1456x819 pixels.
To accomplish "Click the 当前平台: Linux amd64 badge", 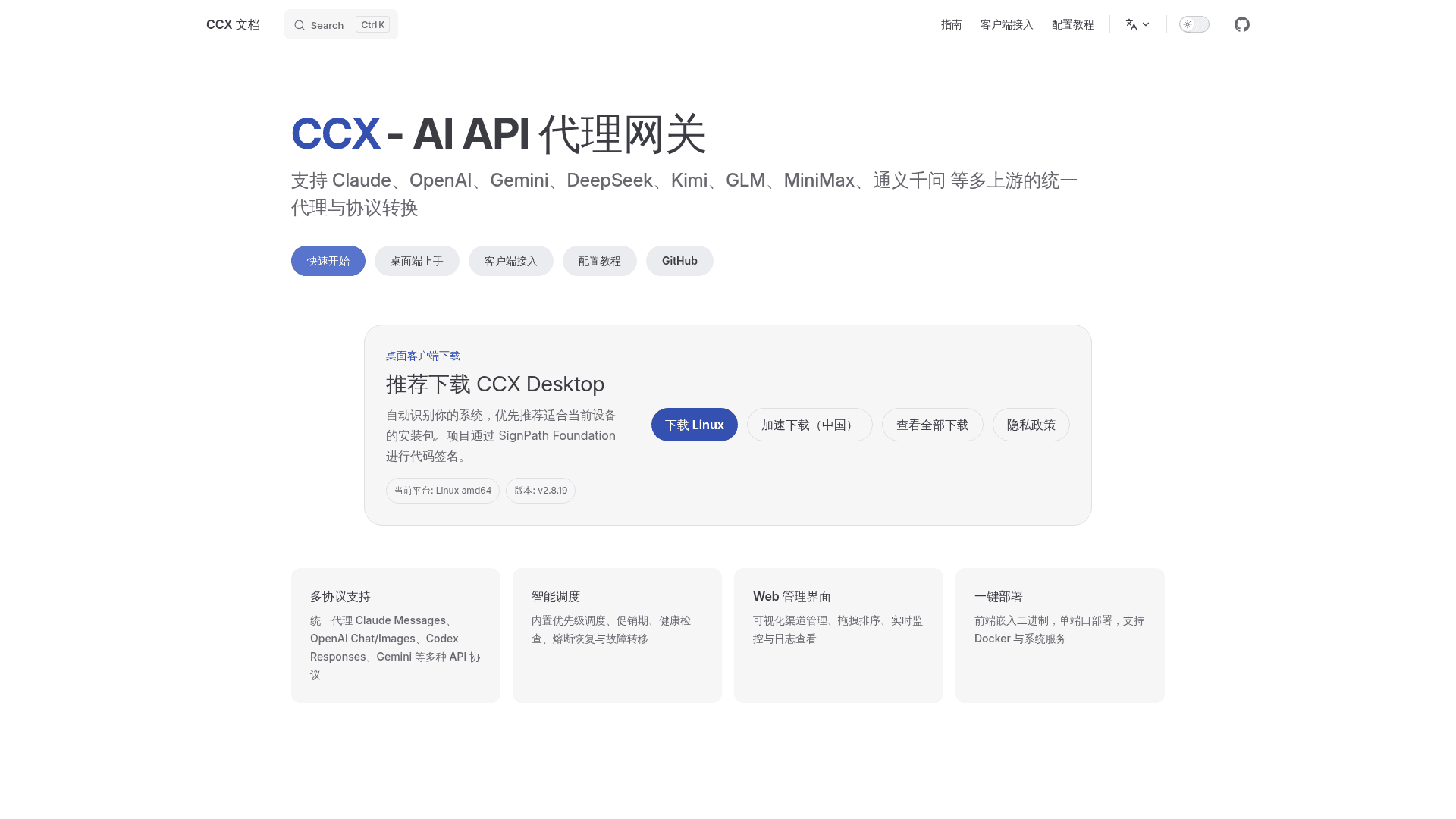I will click(443, 491).
